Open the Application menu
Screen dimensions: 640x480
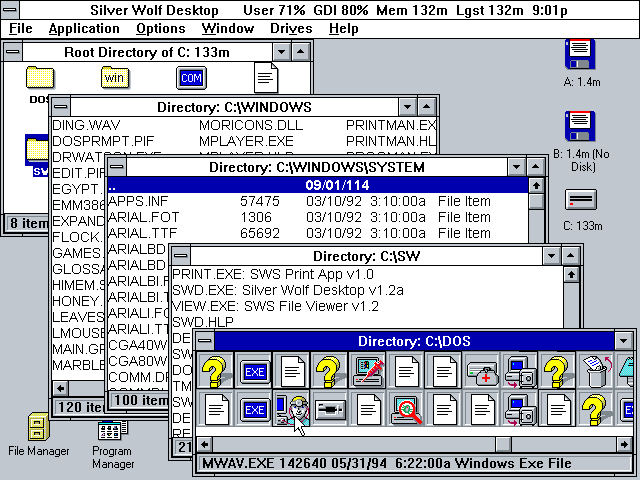(x=84, y=29)
